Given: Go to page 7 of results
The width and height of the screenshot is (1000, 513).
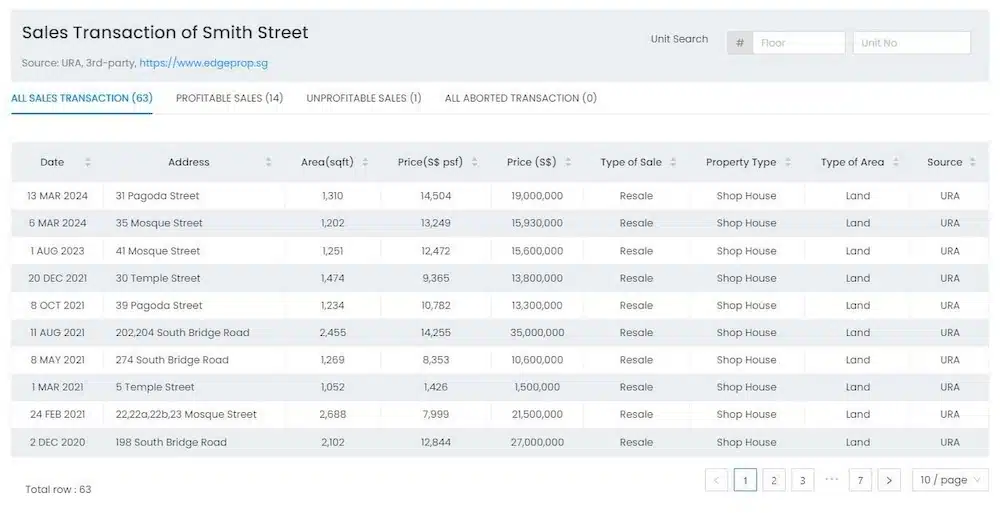Looking at the screenshot, I should [x=860, y=480].
